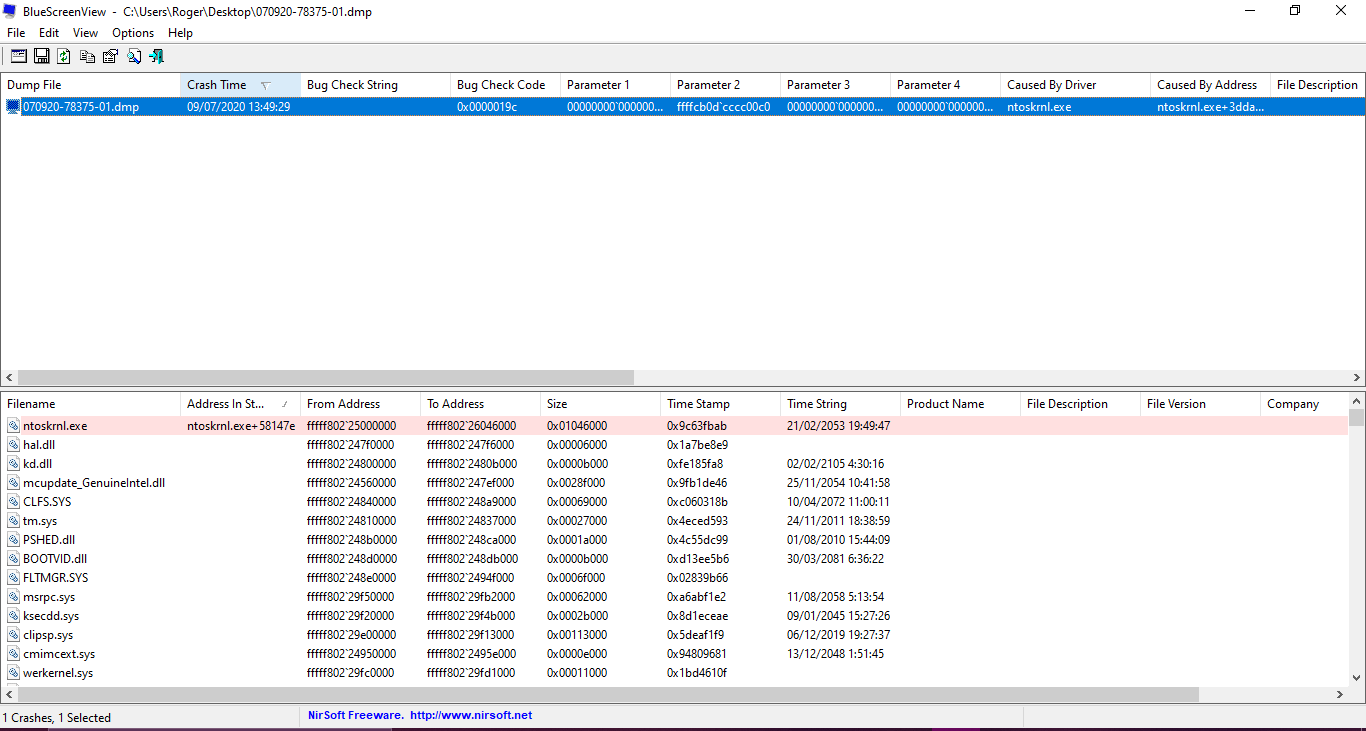Open Properties using the toolbar icon
Image resolution: width=1366 pixels, height=731 pixels.
coord(110,56)
